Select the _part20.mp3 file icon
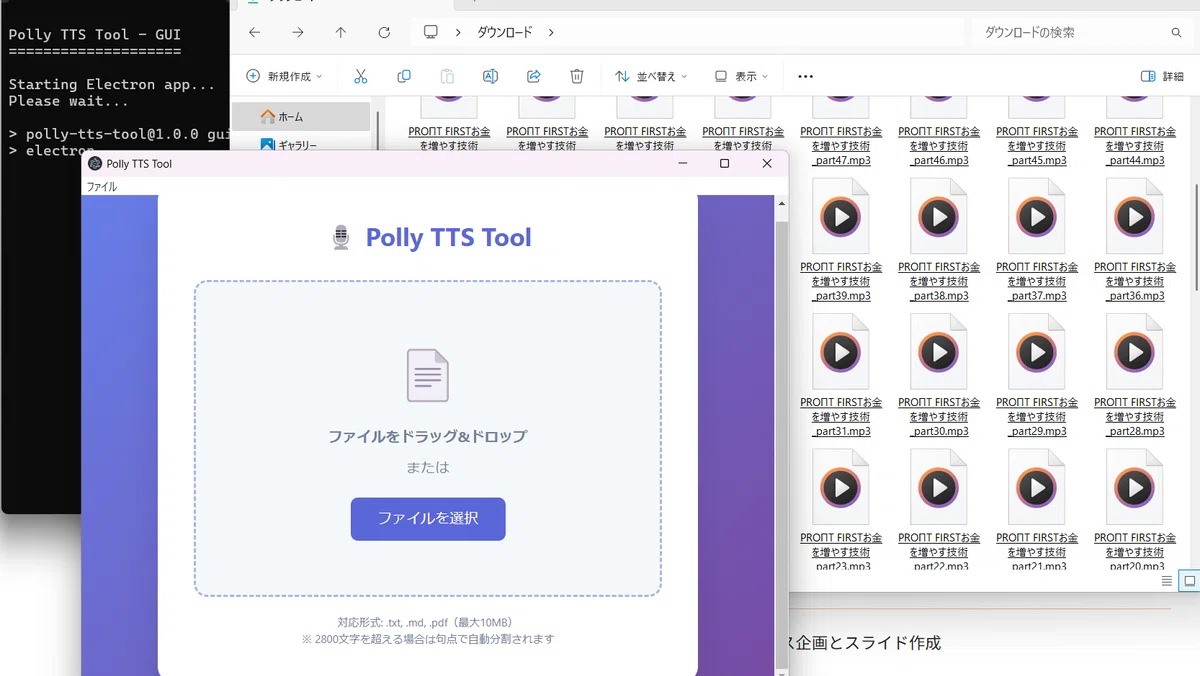 [x=1135, y=487]
